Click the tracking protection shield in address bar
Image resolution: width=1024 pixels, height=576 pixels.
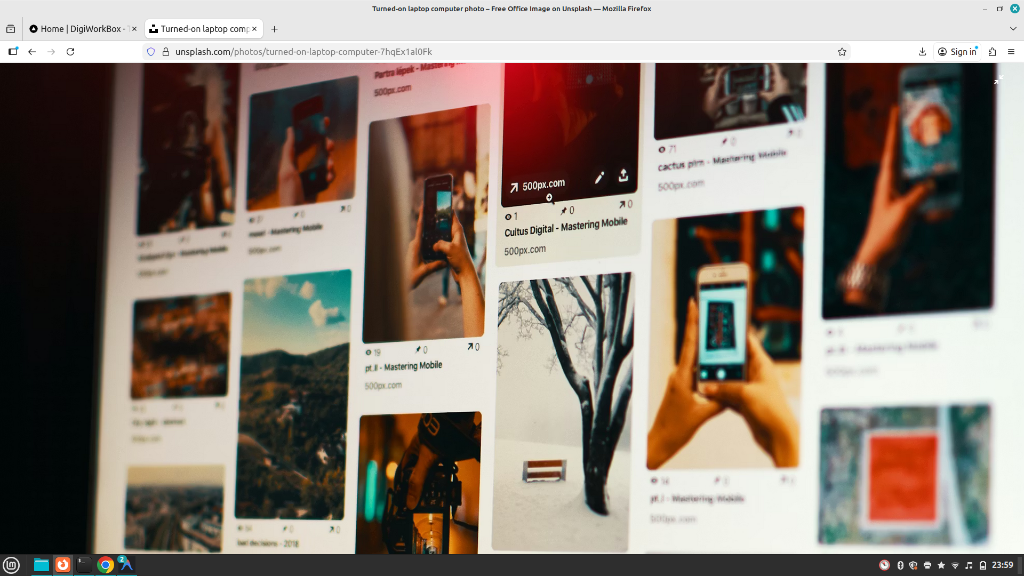tap(150, 51)
